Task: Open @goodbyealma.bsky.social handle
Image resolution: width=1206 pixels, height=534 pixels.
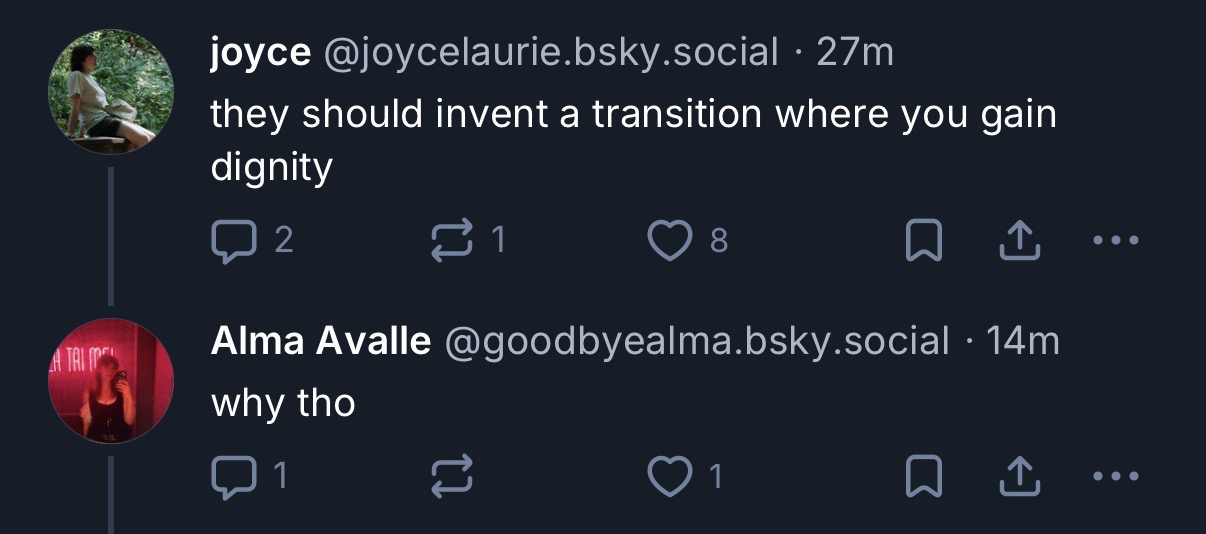Action: tap(695, 342)
